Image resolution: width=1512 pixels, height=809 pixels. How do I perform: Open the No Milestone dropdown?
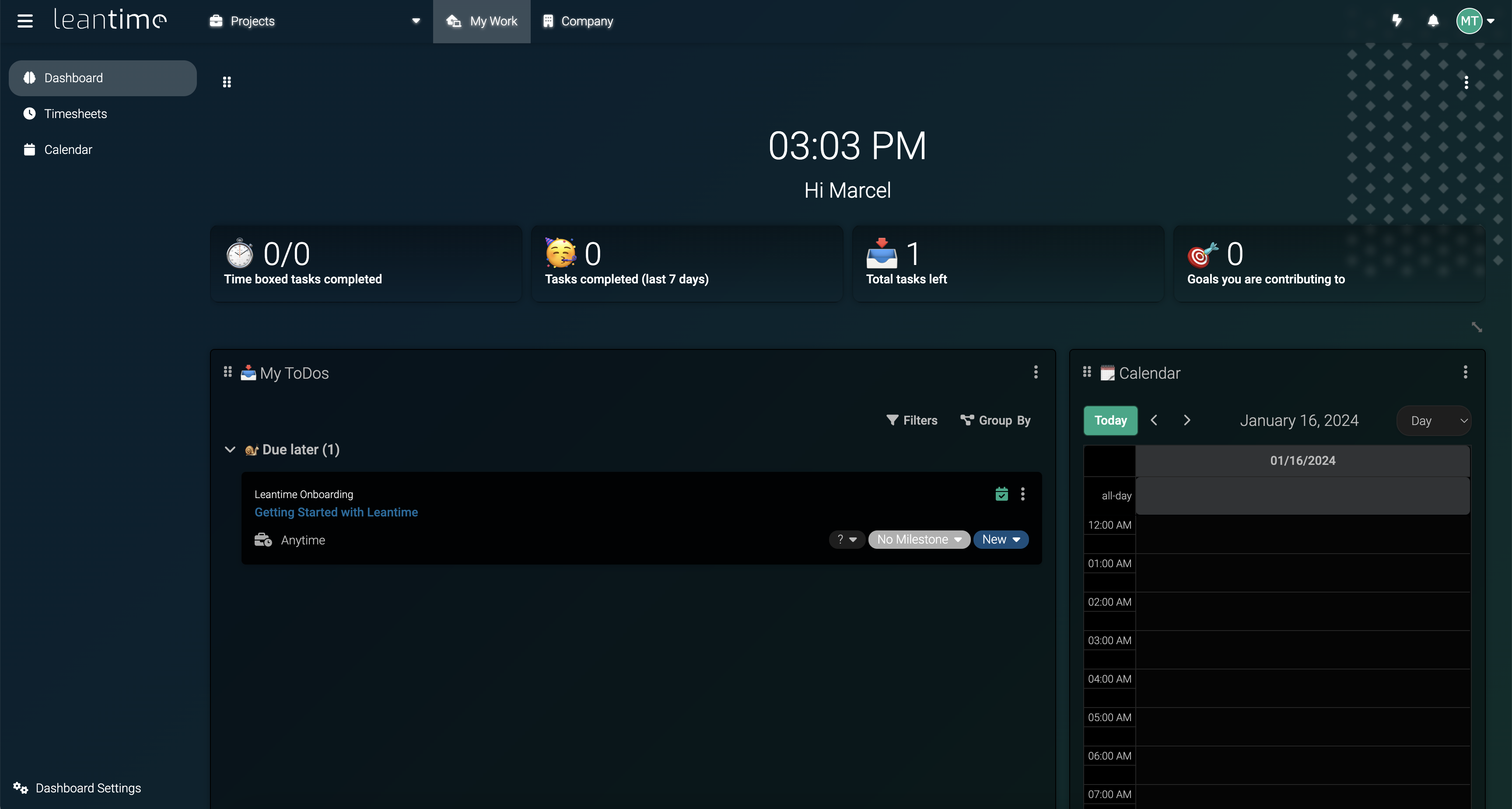tap(919, 539)
